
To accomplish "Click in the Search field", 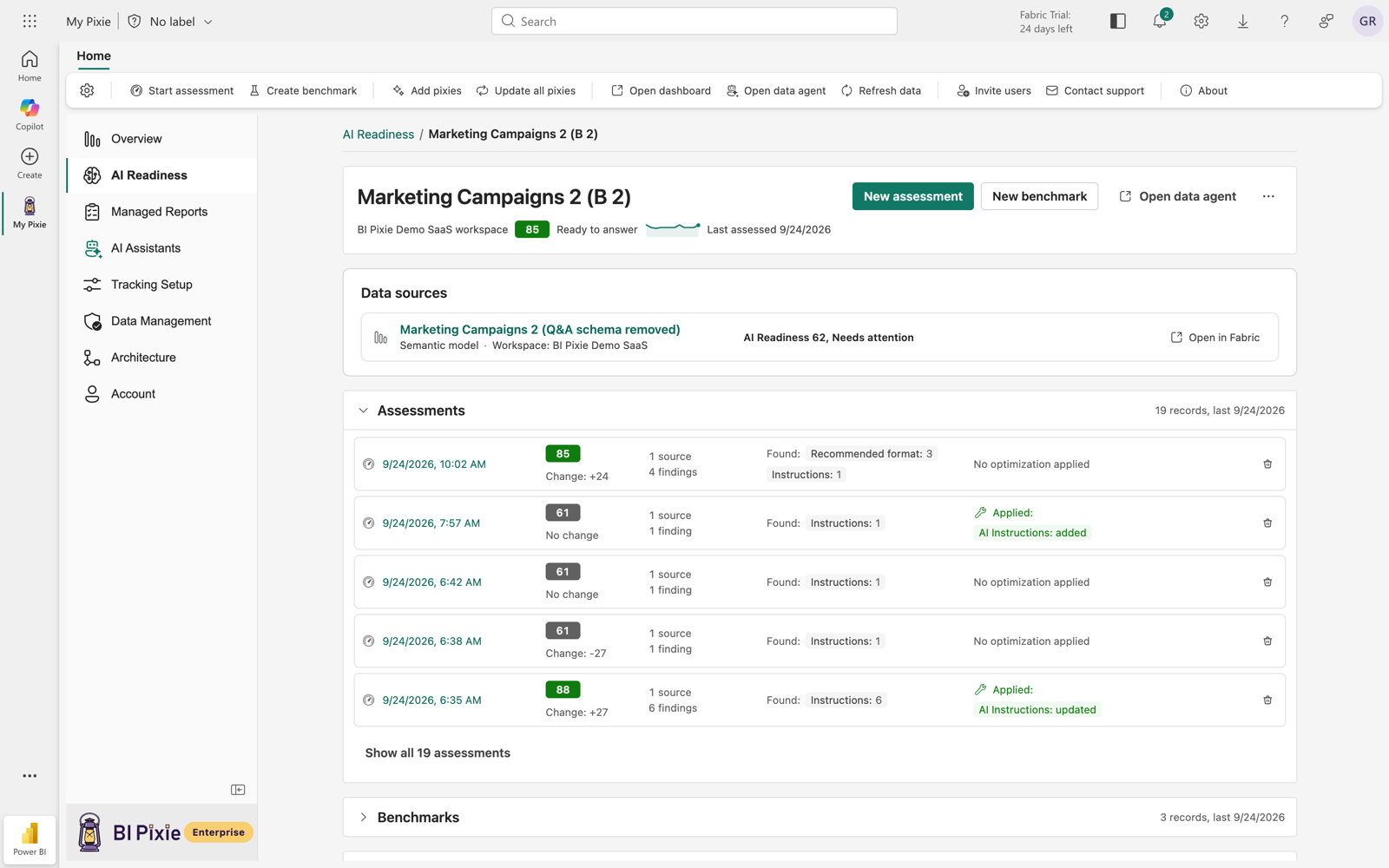I will [x=694, y=21].
